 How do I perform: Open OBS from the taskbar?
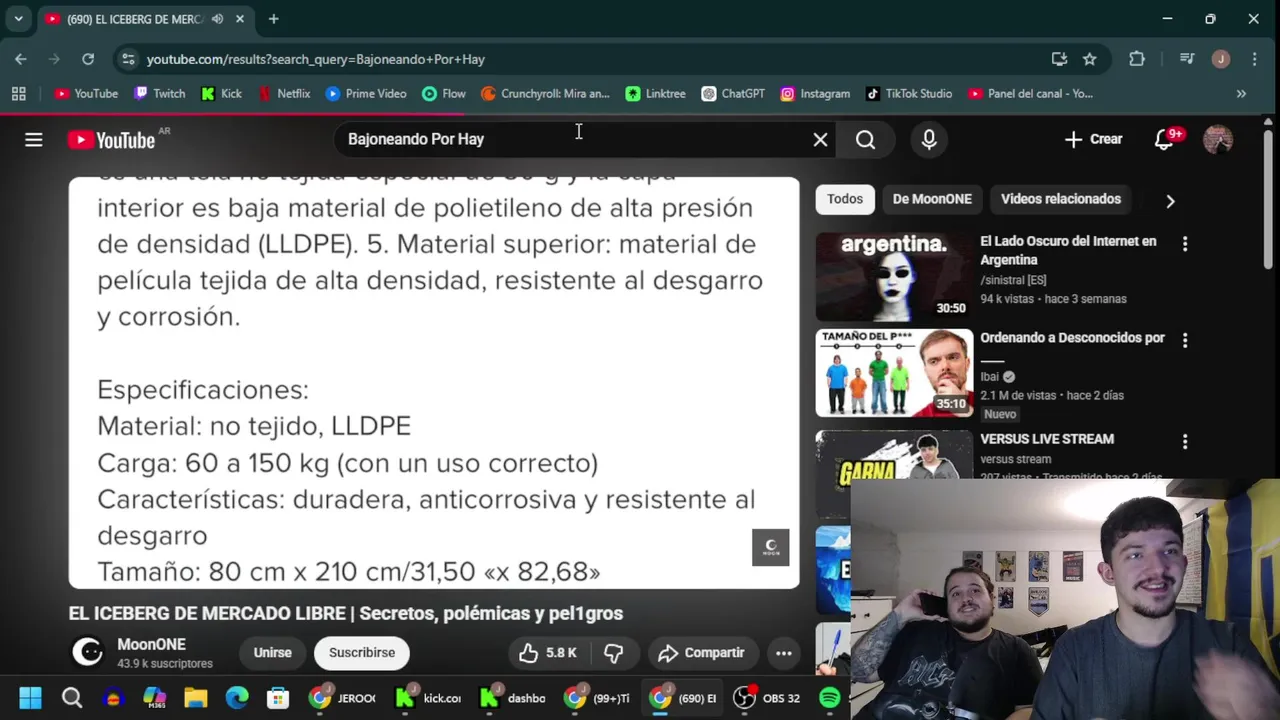(768, 698)
